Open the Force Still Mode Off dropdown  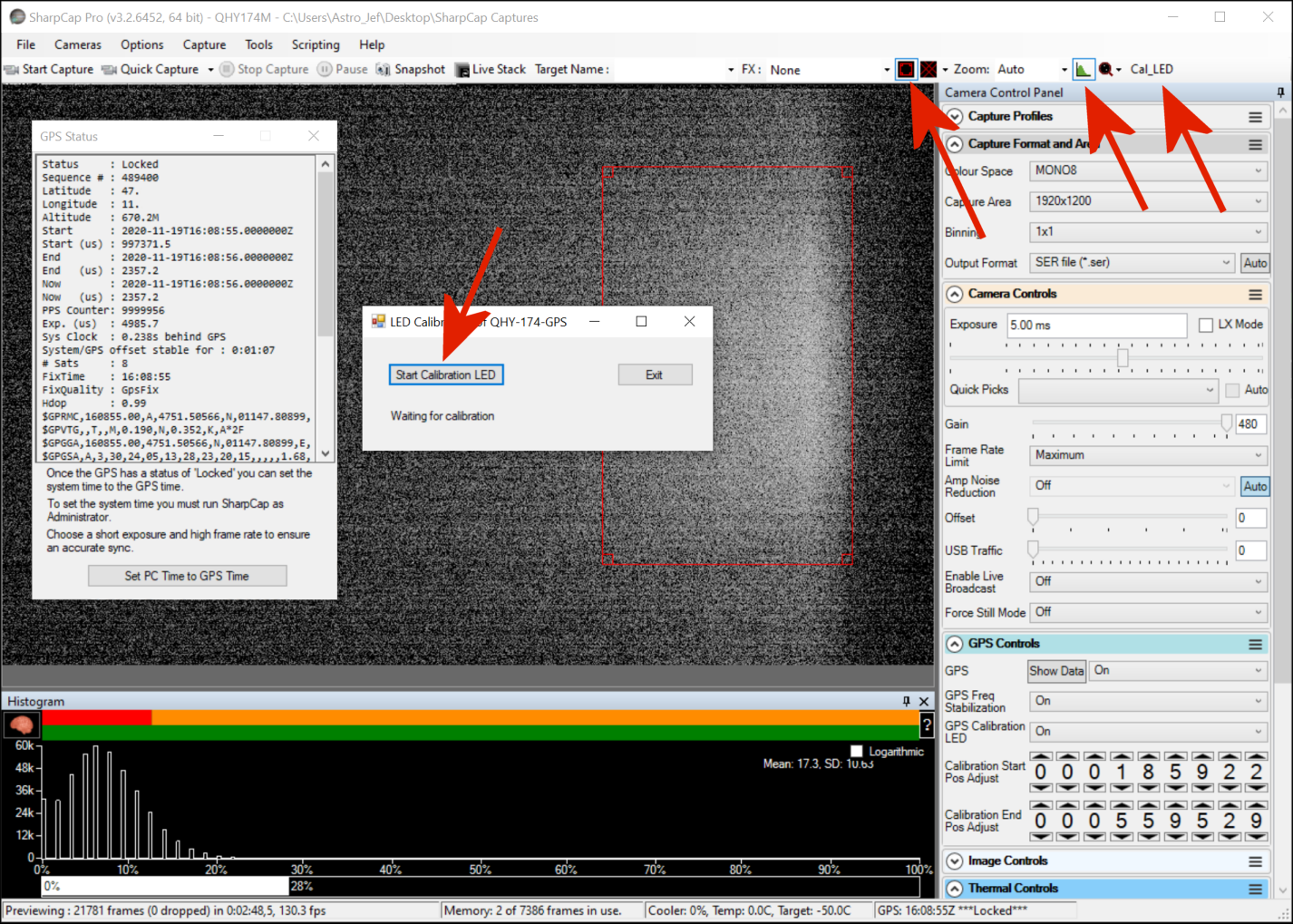coord(1148,612)
